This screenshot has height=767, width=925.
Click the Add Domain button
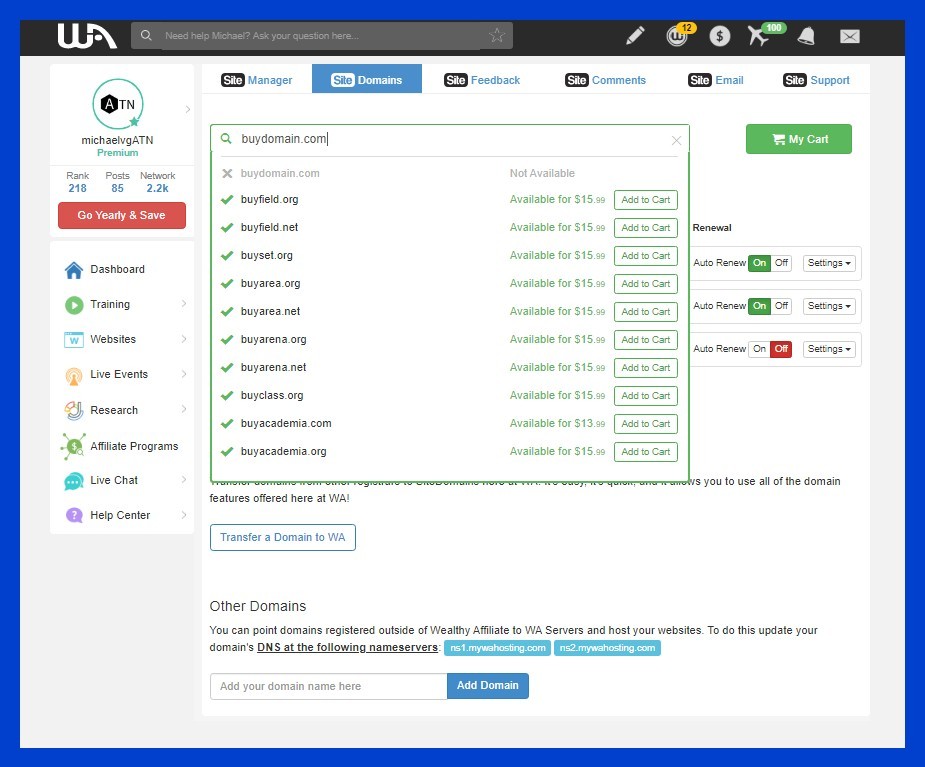pyautogui.click(x=487, y=686)
